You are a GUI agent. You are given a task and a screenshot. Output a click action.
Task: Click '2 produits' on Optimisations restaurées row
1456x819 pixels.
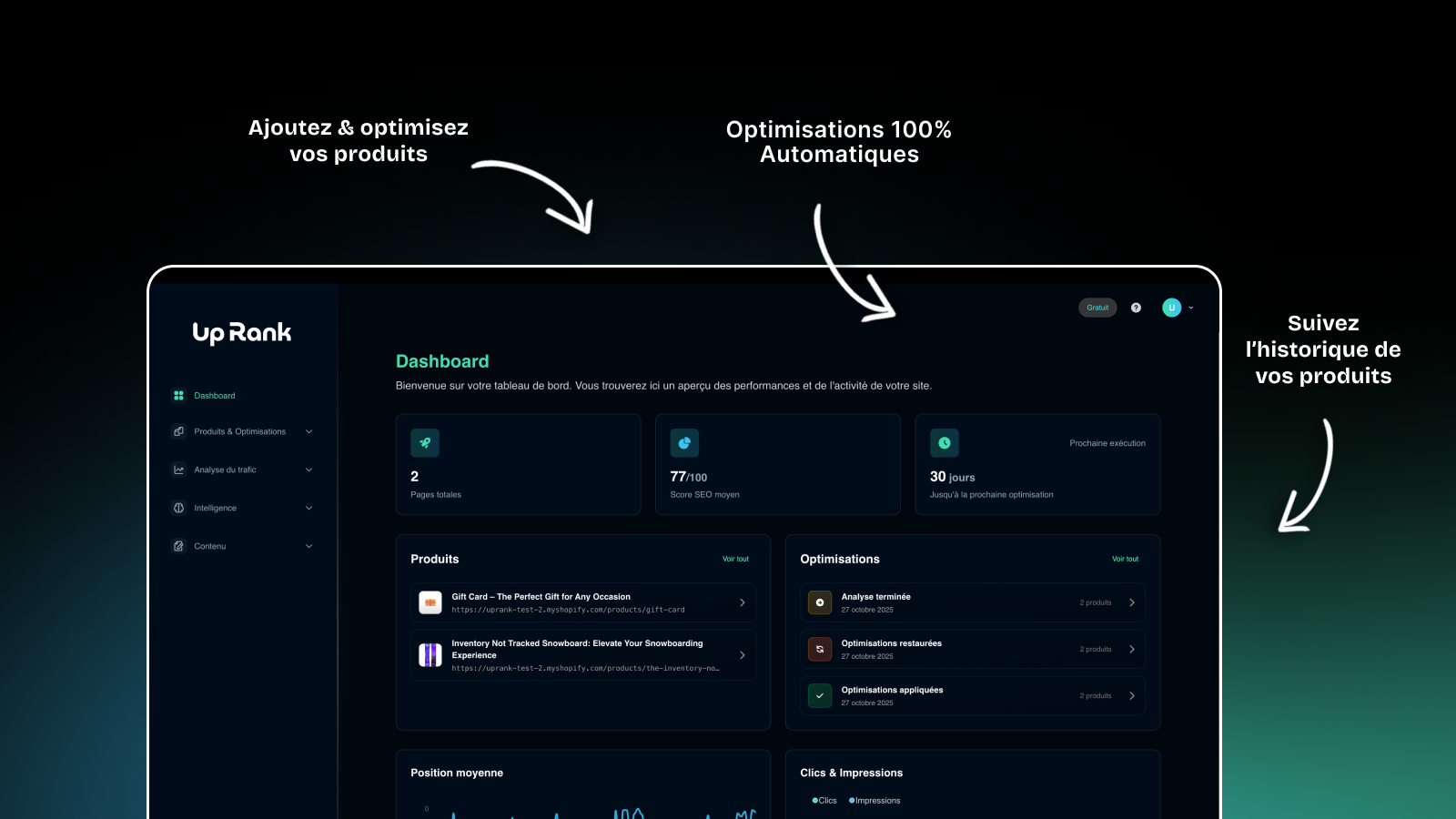click(x=1096, y=649)
